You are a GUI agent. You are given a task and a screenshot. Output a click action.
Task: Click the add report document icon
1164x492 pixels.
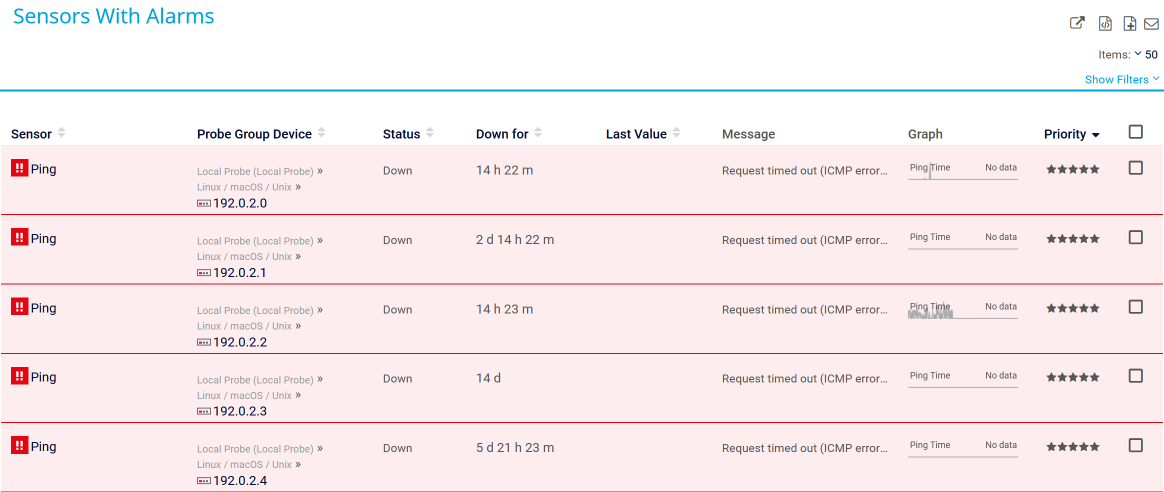click(1130, 24)
